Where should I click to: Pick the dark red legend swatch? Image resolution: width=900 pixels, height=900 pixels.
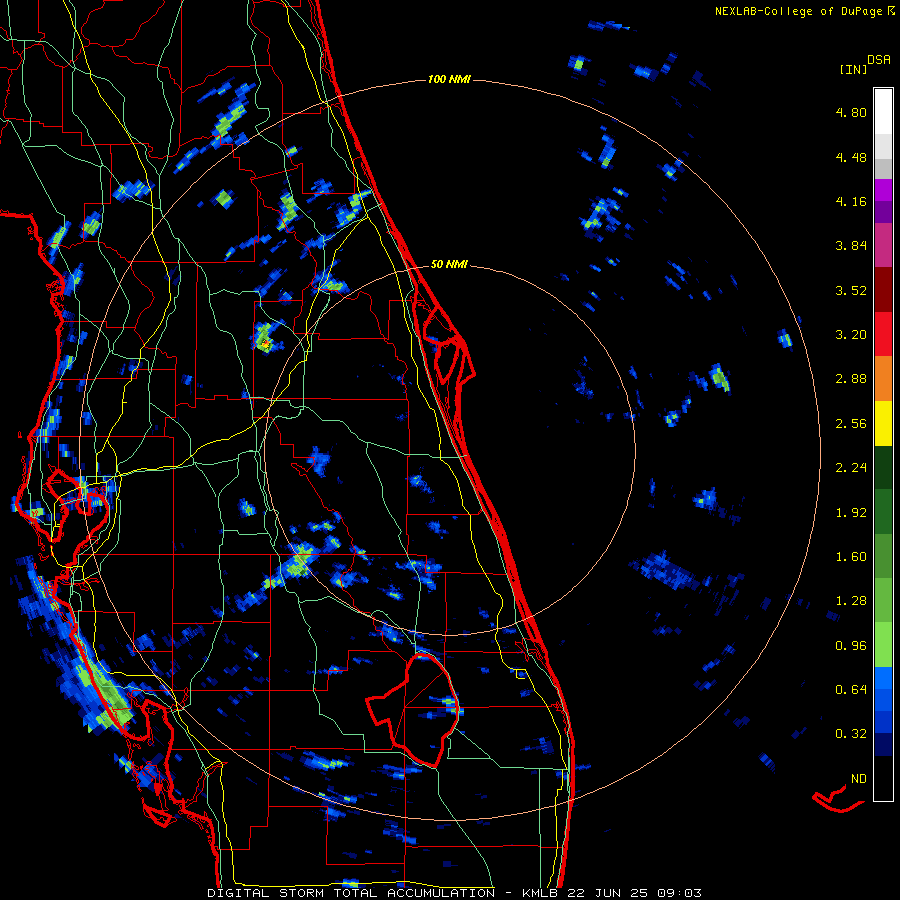[x=883, y=290]
